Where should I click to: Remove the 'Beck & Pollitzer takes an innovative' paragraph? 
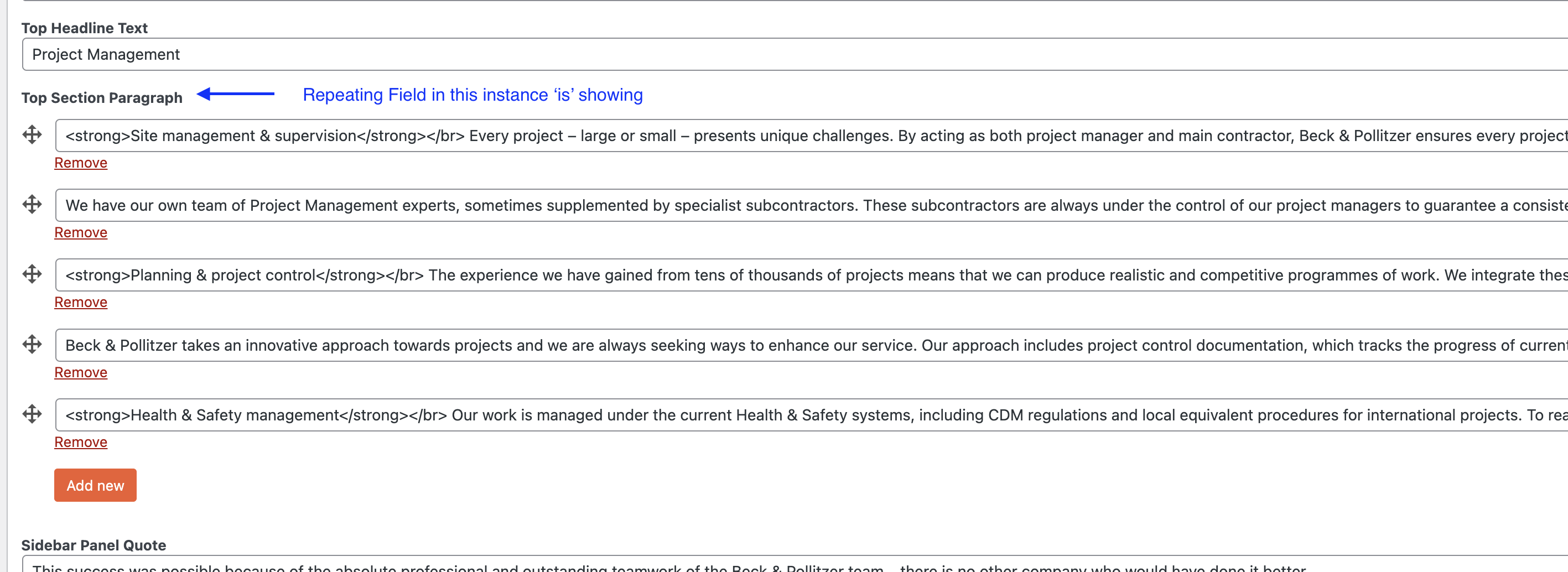point(81,372)
